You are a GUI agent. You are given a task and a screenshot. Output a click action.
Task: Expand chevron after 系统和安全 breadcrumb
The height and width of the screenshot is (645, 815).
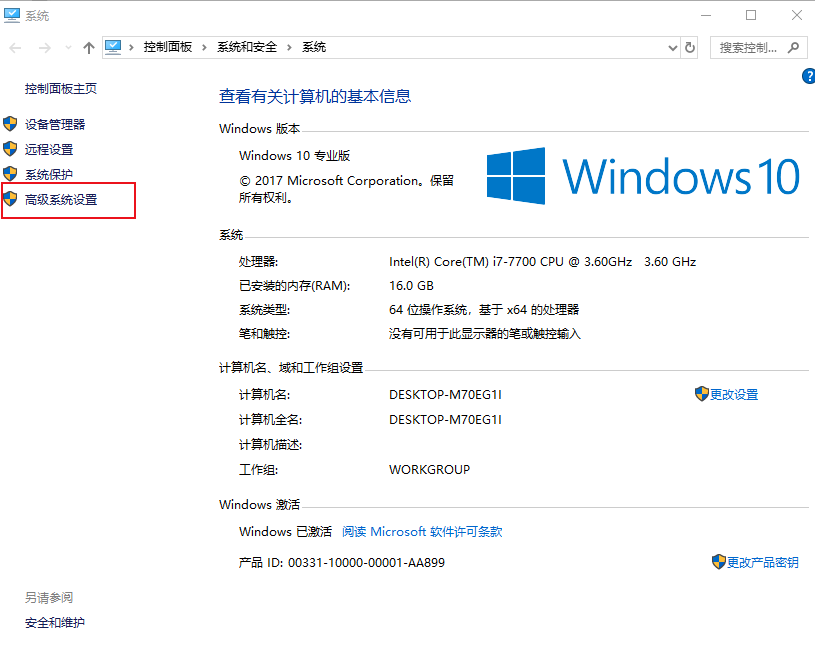tap(290, 48)
